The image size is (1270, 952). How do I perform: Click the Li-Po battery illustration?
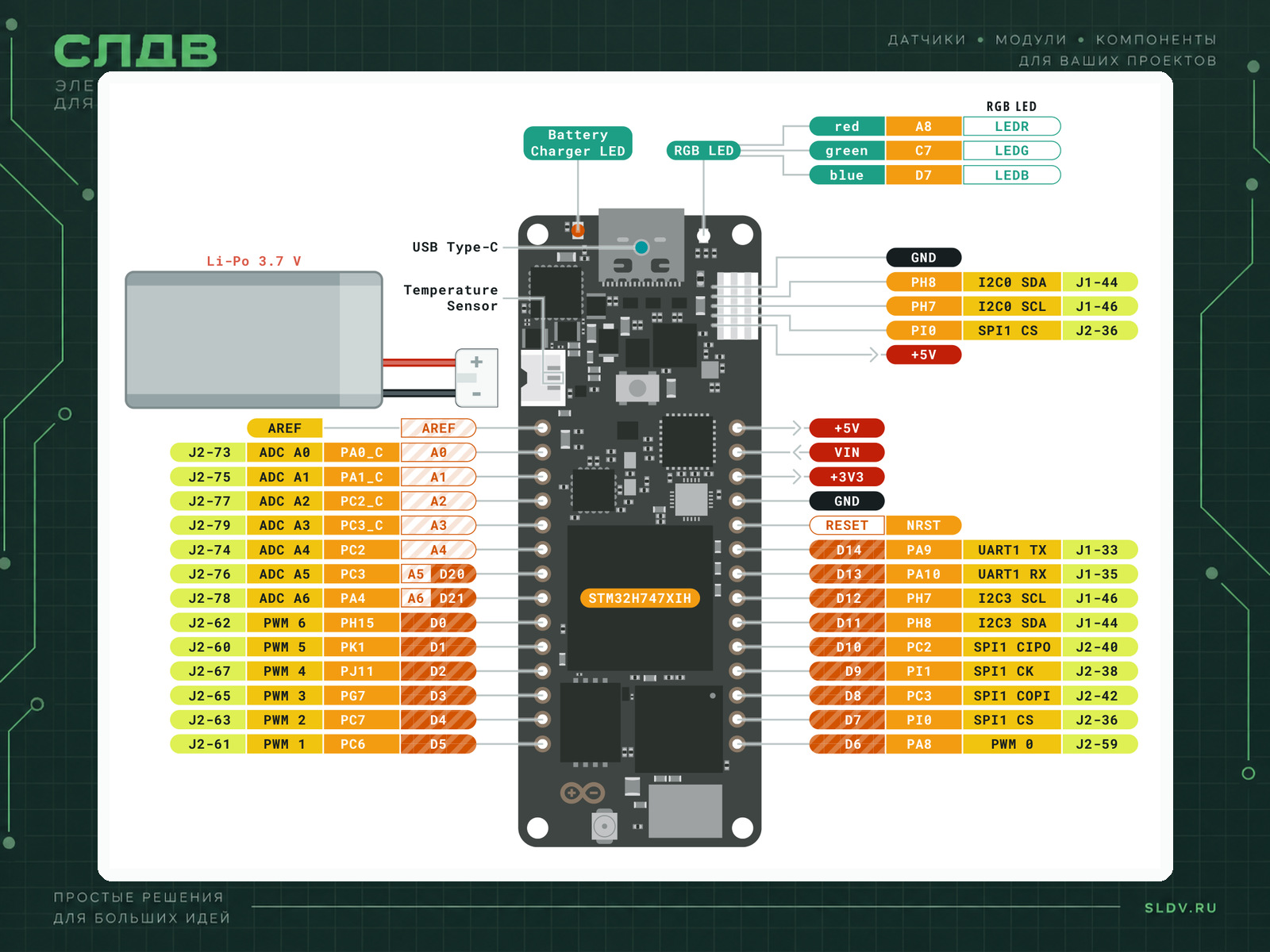pyautogui.click(x=254, y=340)
